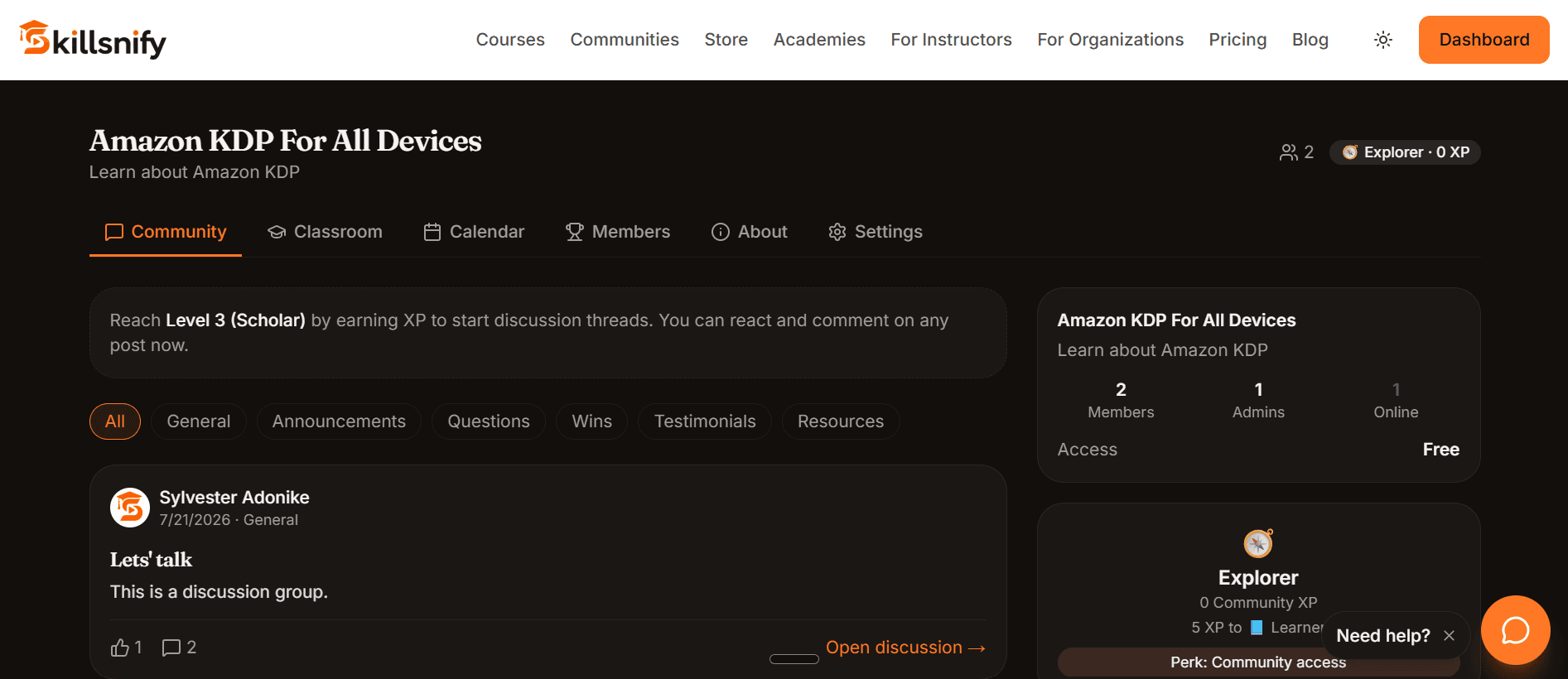Click the Dashboard button
This screenshot has width=1568, height=679.
[1484, 40]
